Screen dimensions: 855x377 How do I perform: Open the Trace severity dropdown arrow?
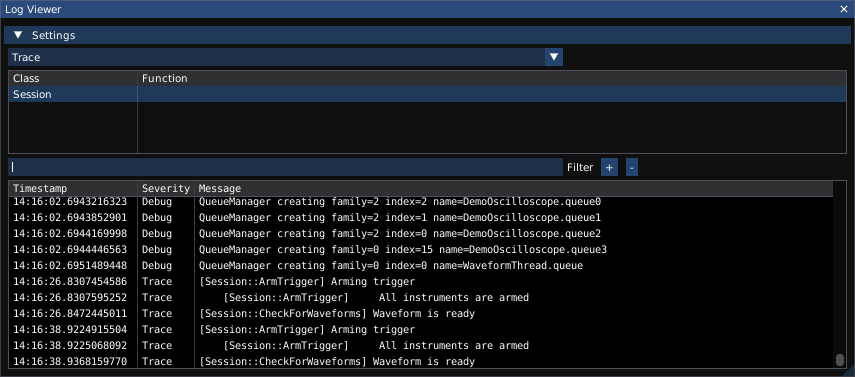(554, 57)
